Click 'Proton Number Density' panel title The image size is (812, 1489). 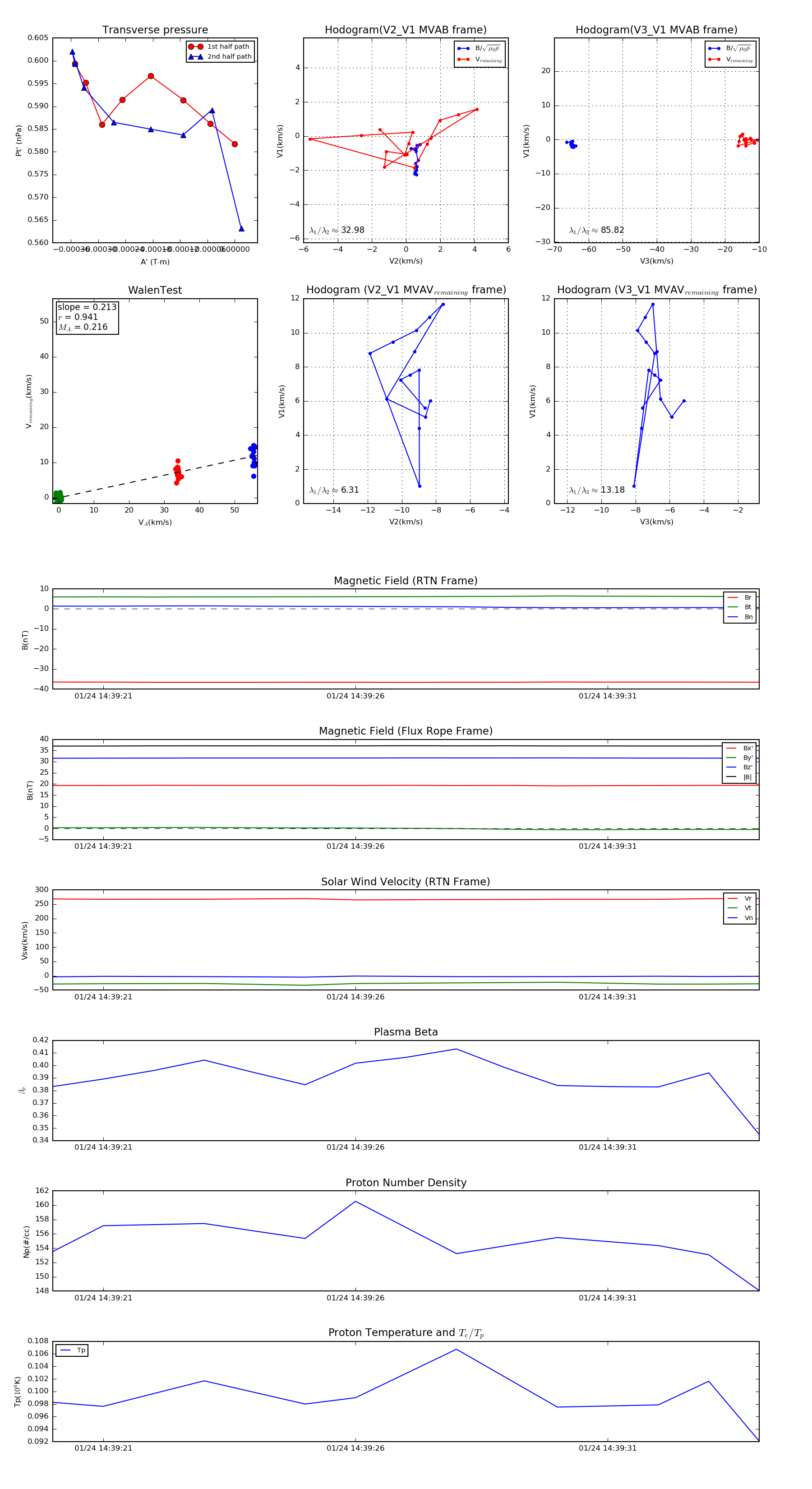(x=406, y=1183)
